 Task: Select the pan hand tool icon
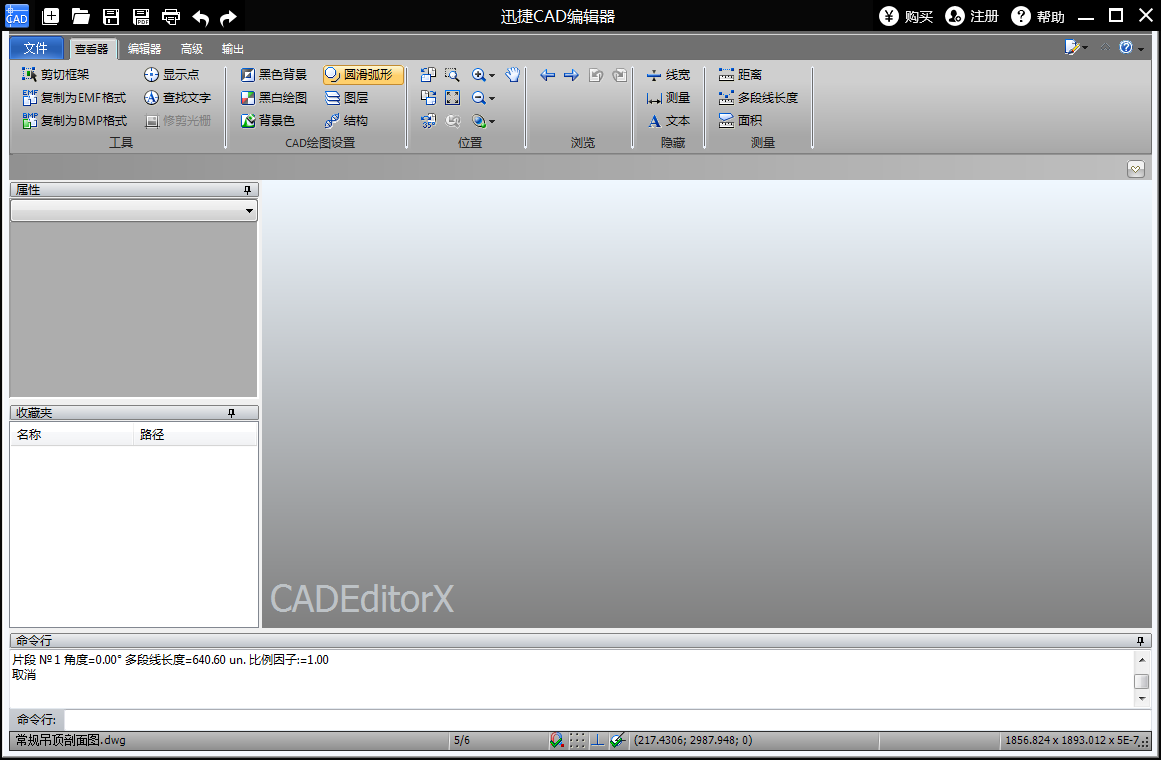tap(512, 75)
